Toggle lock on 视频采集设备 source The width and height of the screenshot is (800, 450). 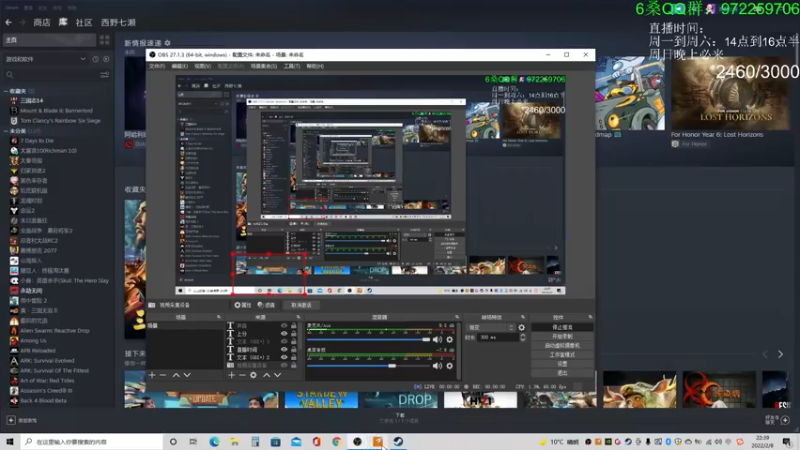tap(293, 365)
